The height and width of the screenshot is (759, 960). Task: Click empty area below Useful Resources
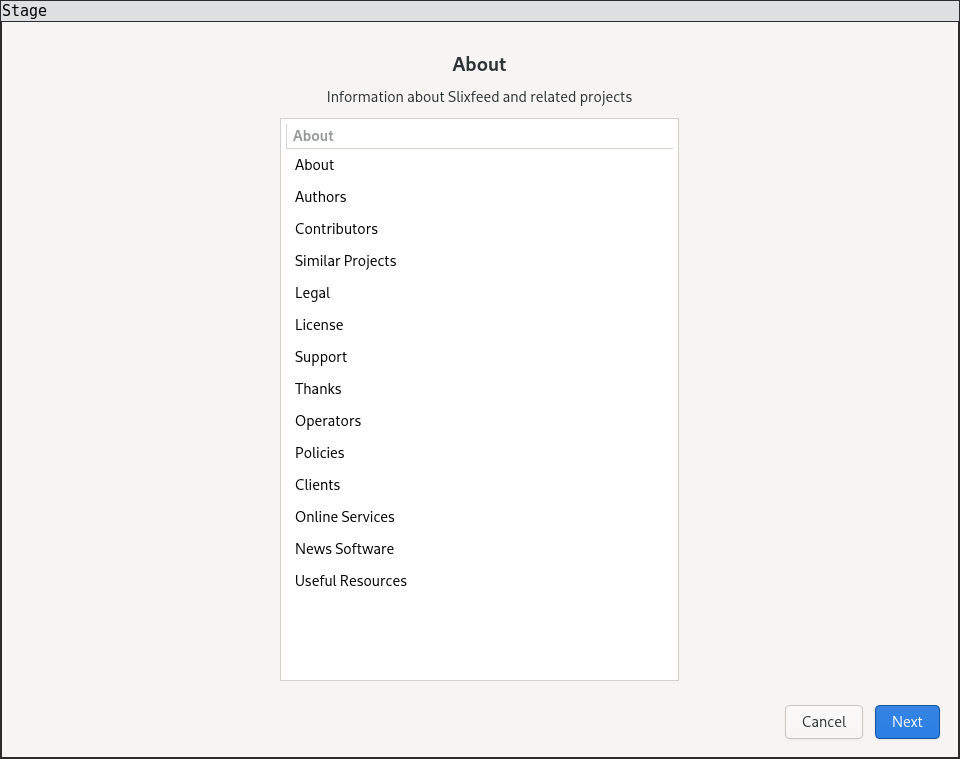pos(479,636)
